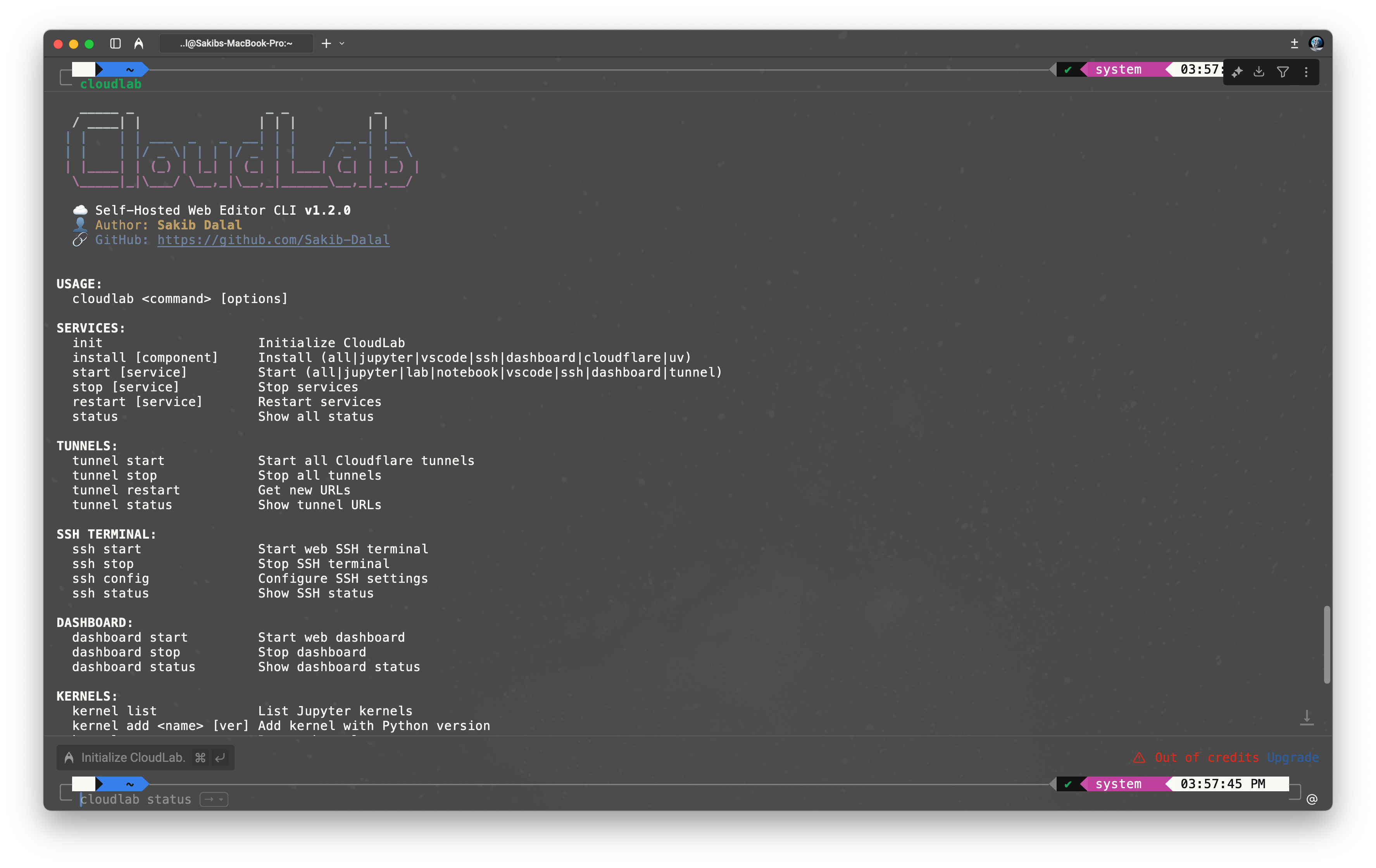
Task: Click the plus-minus icon in title bar
Action: pyautogui.click(x=1294, y=43)
